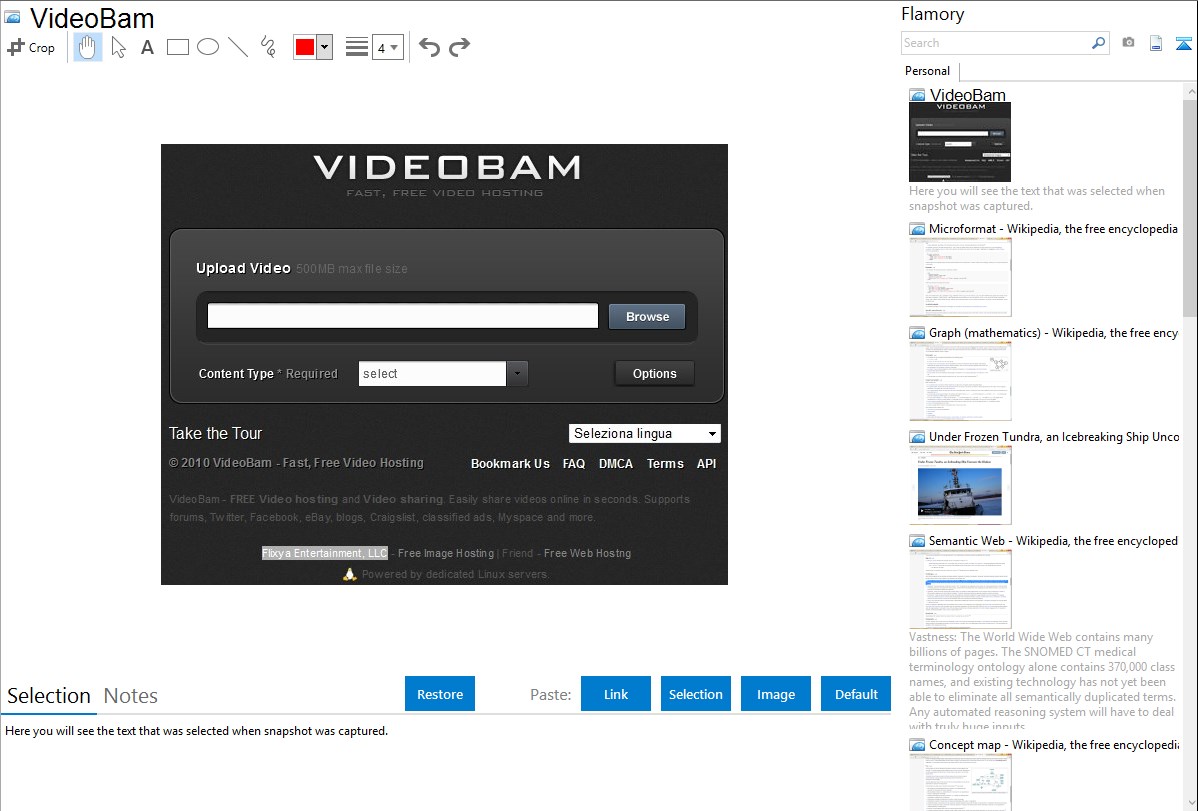Switch to the Notes tab
Image resolution: width=1198 pixels, height=811 pixels.
(131, 696)
